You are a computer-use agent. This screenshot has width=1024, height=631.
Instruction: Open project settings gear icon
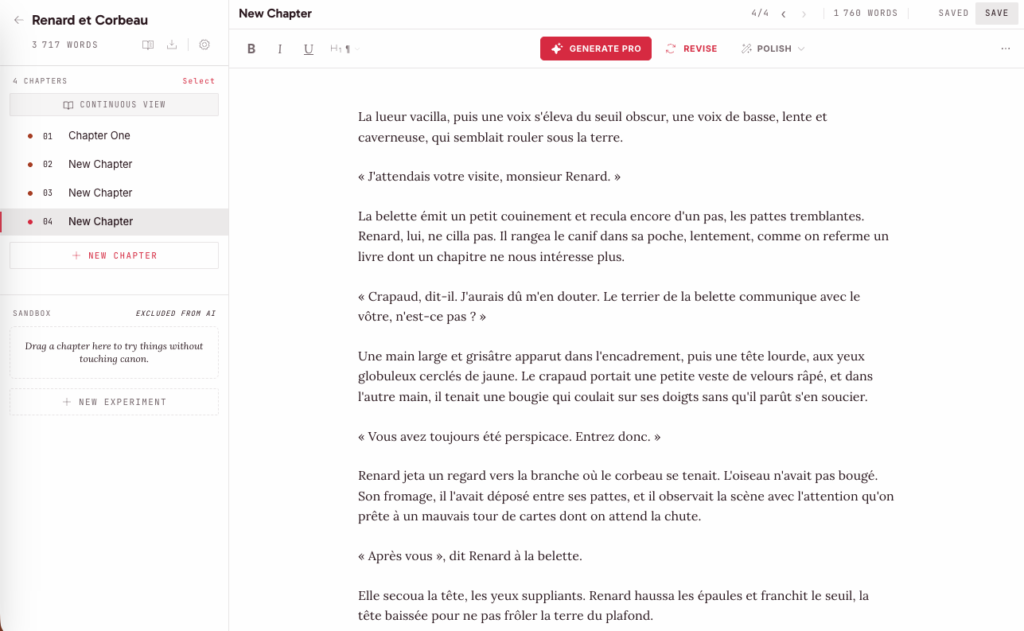tap(204, 44)
